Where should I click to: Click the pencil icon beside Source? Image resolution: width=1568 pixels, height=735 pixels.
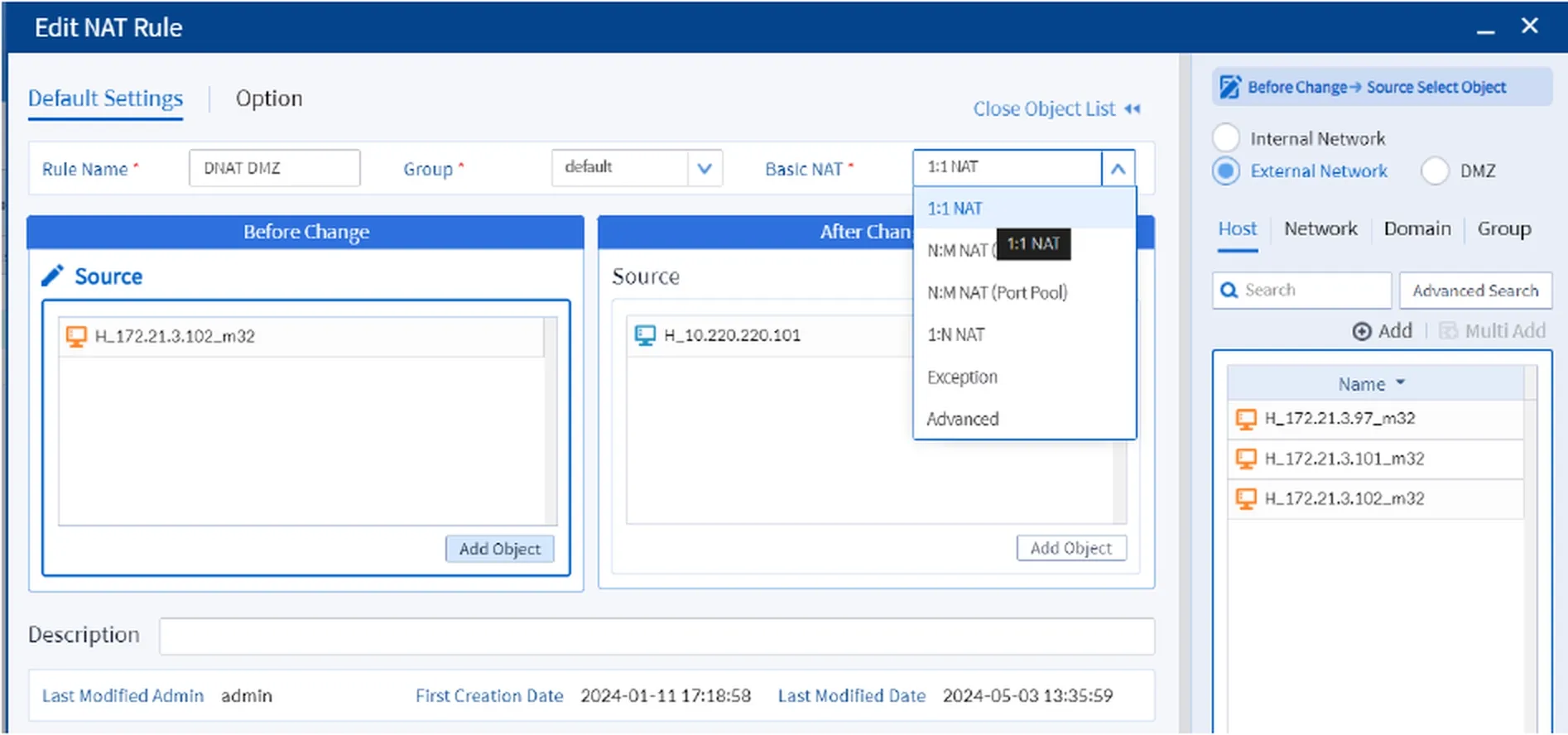(53, 276)
